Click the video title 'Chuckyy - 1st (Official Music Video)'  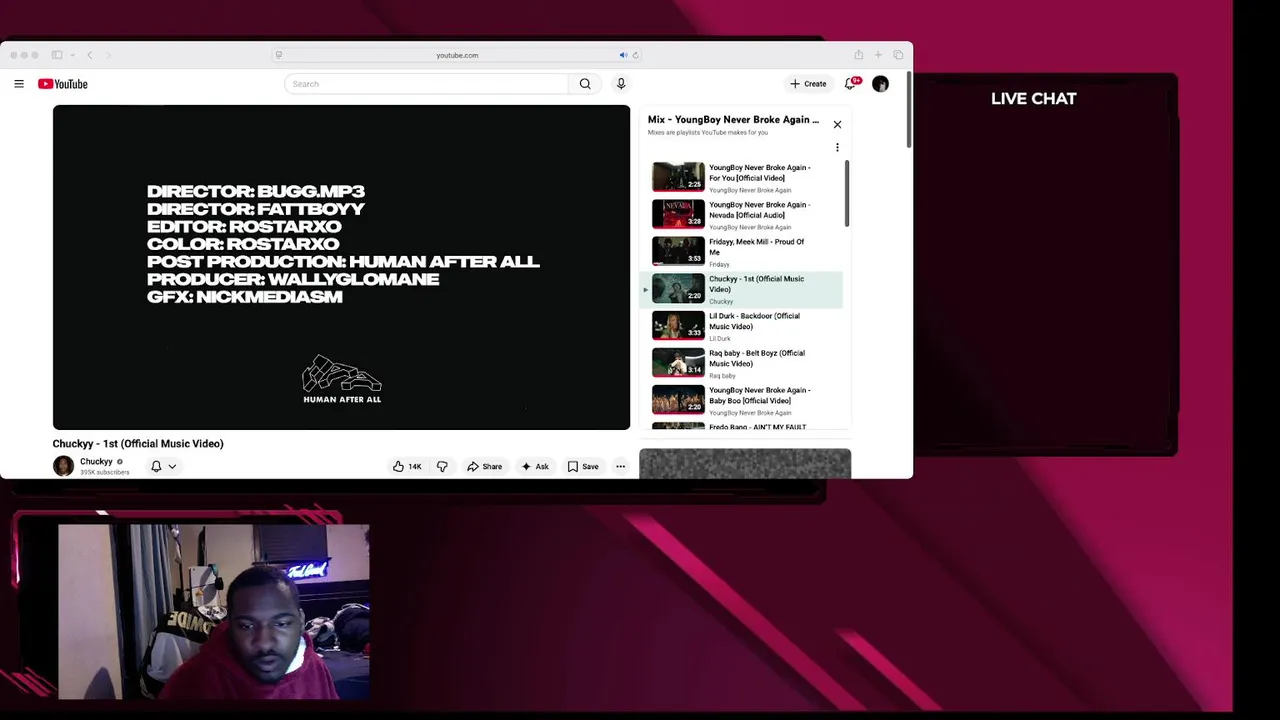click(138, 444)
